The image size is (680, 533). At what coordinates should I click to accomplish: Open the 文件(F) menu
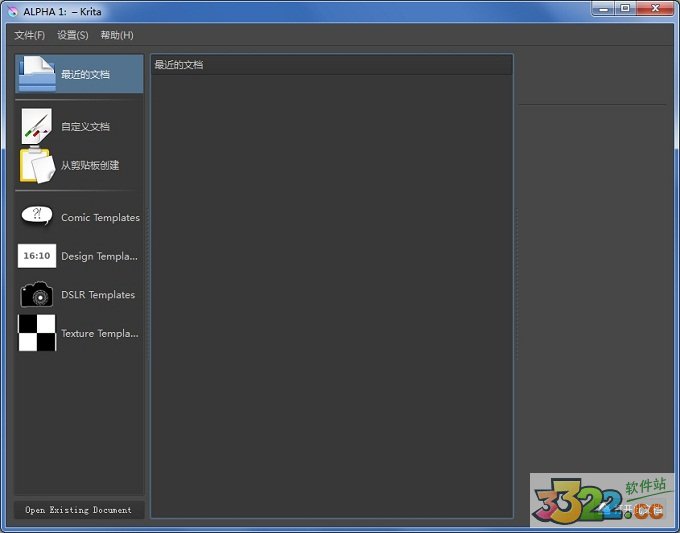pyautogui.click(x=29, y=35)
